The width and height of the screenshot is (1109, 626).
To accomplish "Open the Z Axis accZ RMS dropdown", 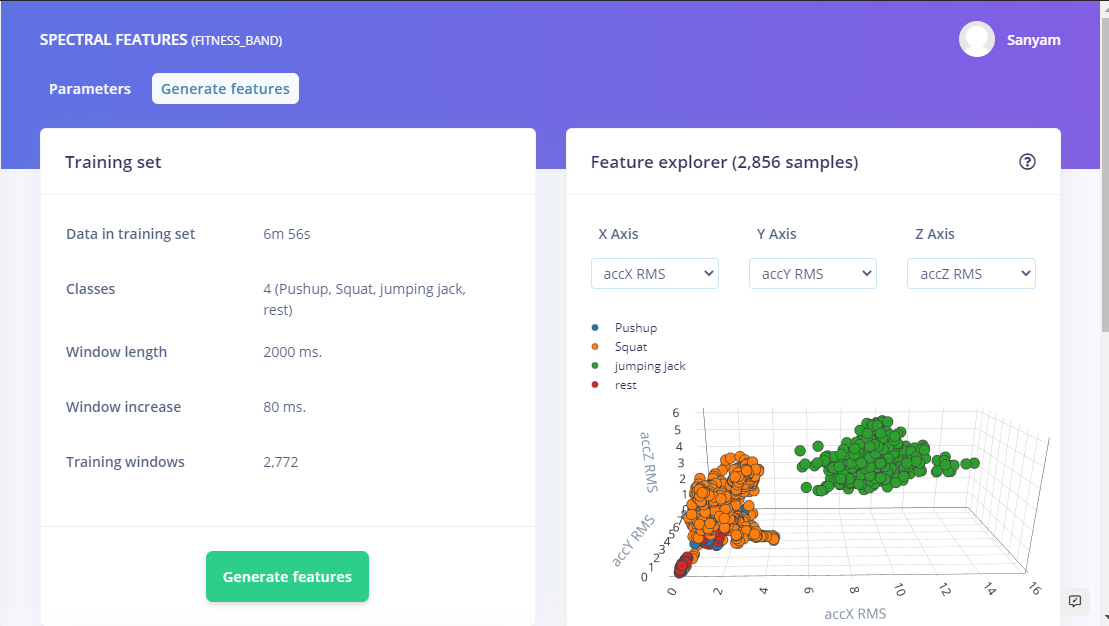I will [971, 274].
